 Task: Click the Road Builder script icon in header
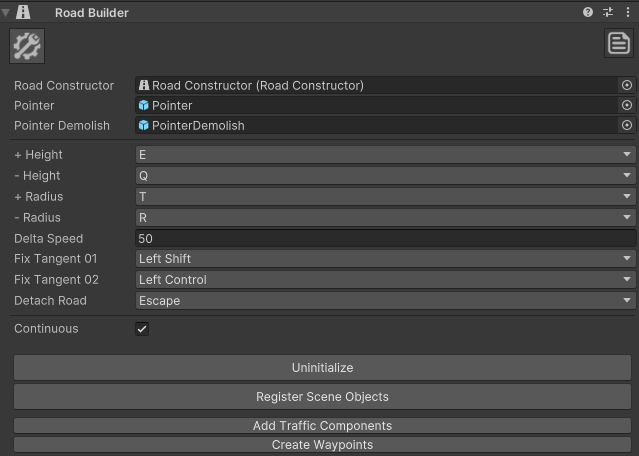[x=23, y=12]
